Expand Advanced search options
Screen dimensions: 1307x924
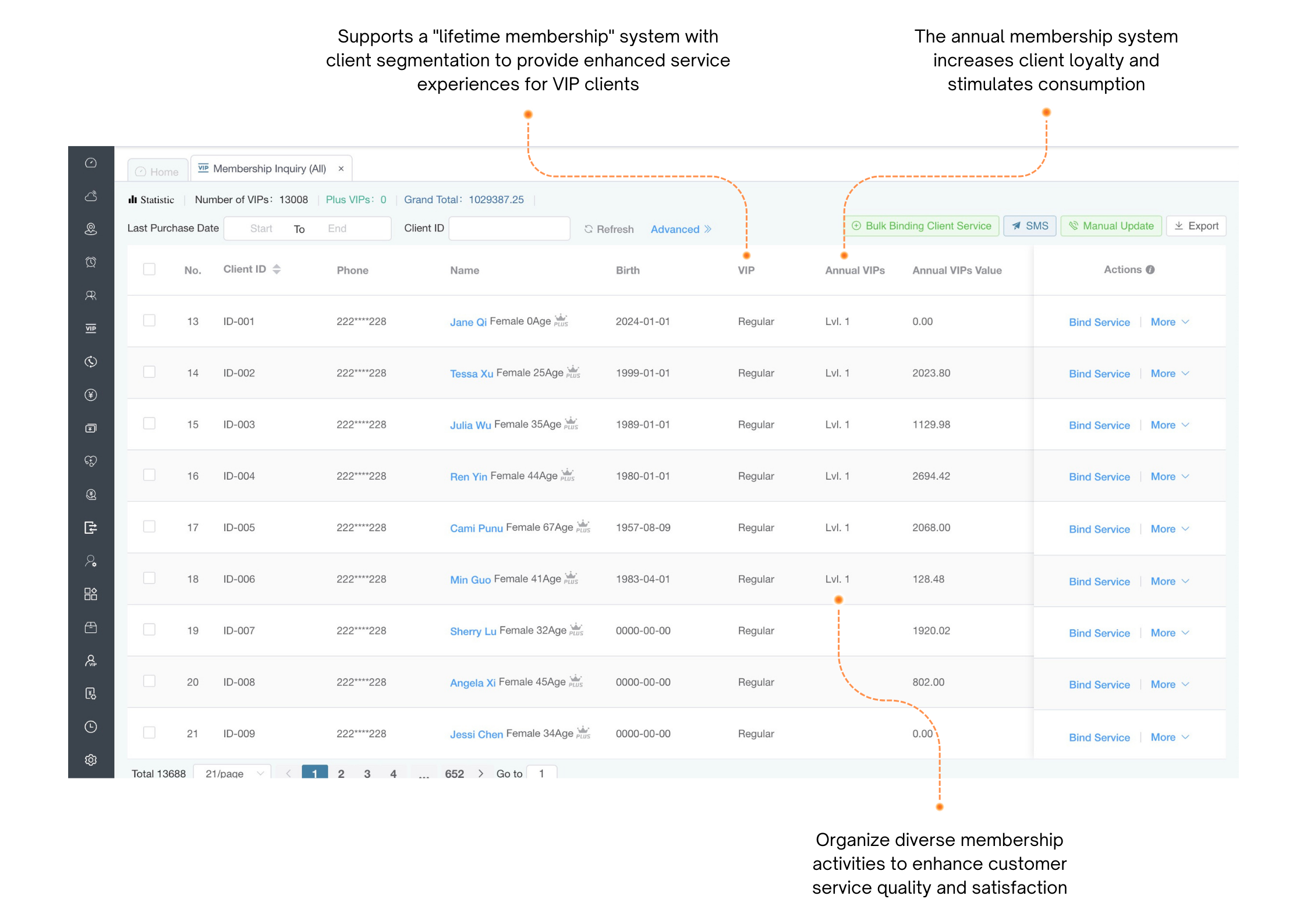pos(680,229)
